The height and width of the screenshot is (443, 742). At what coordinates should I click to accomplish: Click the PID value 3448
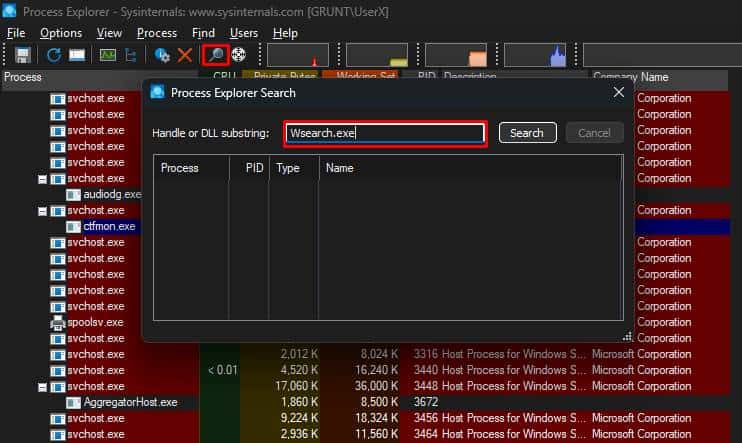426,386
